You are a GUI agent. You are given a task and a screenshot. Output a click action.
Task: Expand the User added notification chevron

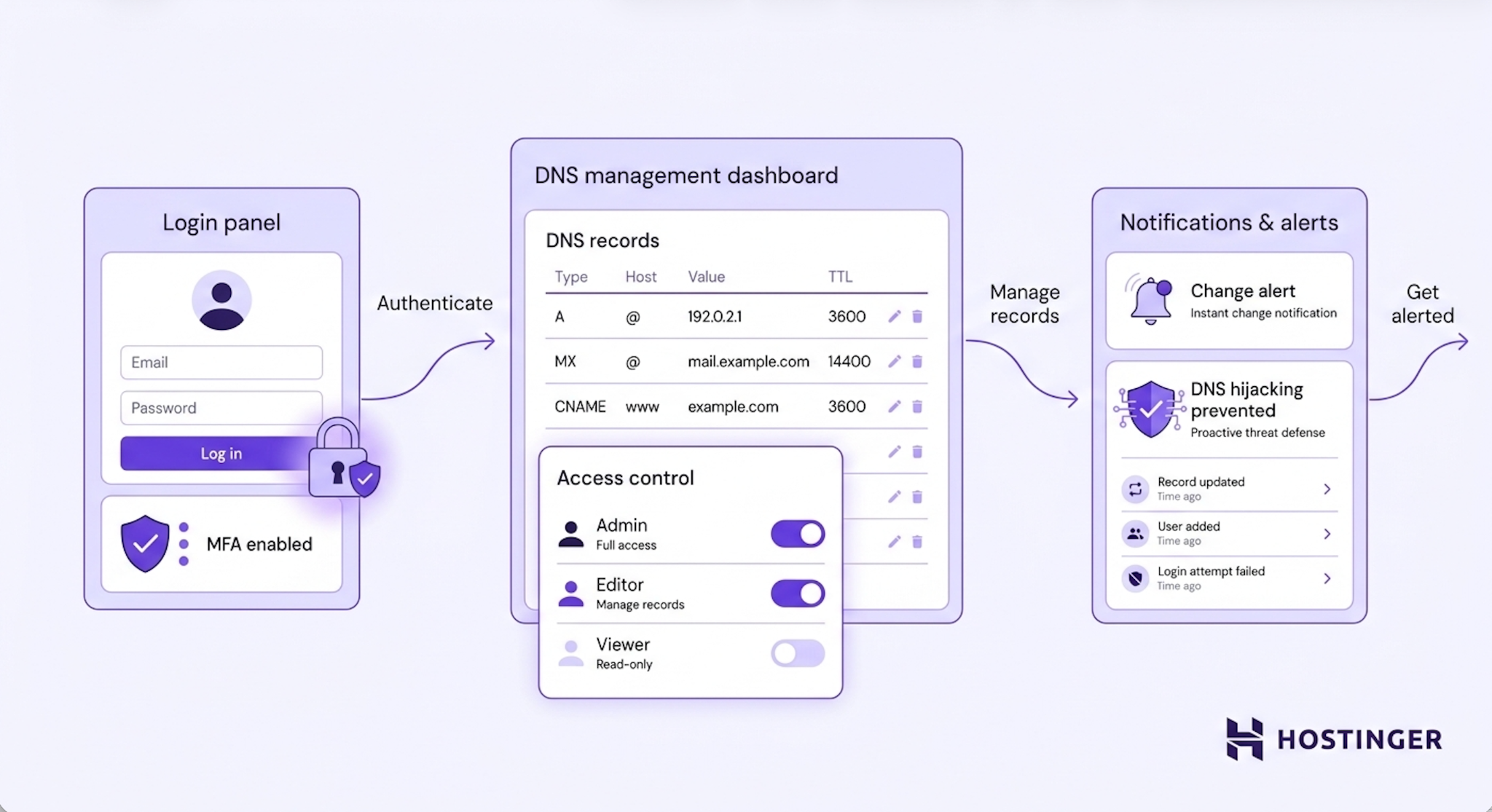point(1327,534)
